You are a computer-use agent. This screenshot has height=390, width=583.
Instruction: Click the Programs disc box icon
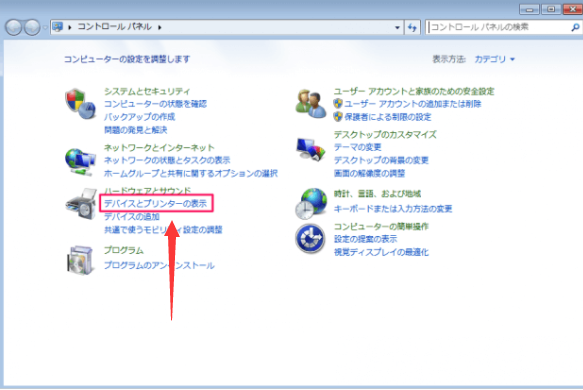pos(80,260)
